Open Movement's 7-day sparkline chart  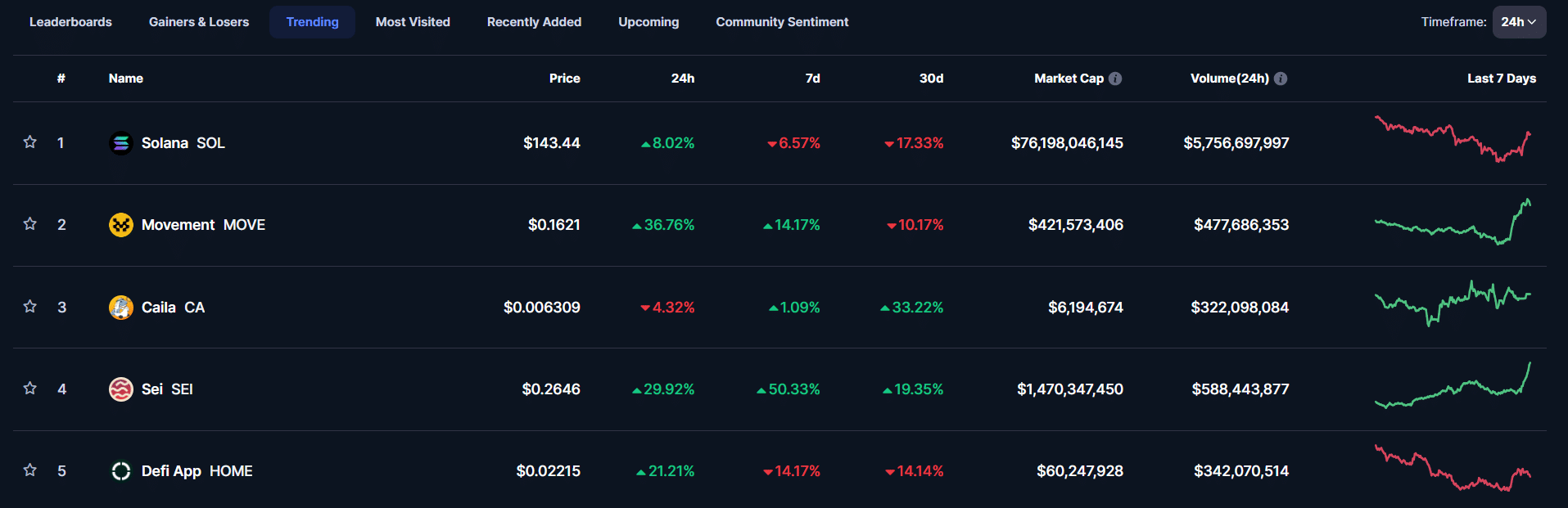[1453, 222]
